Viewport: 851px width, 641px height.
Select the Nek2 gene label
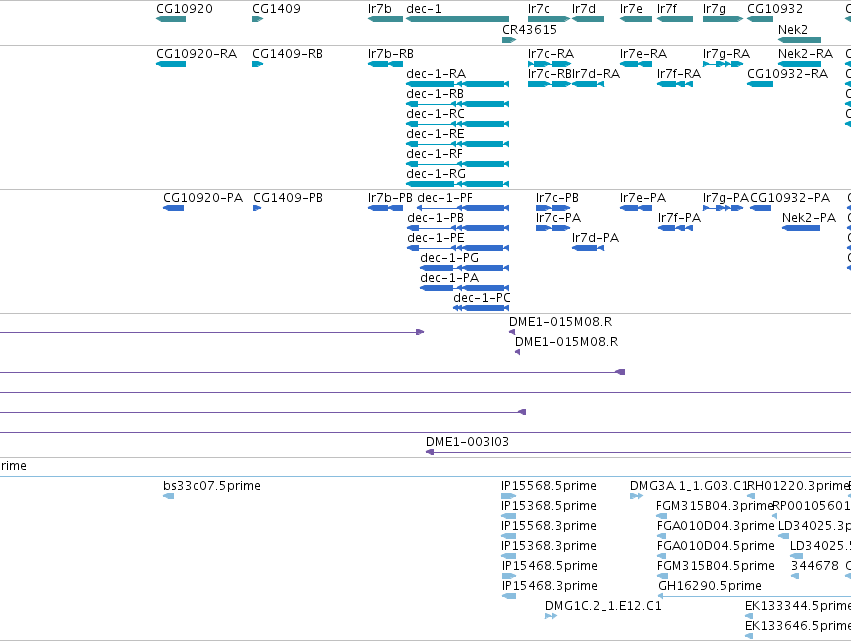click(x=792, y=29)
